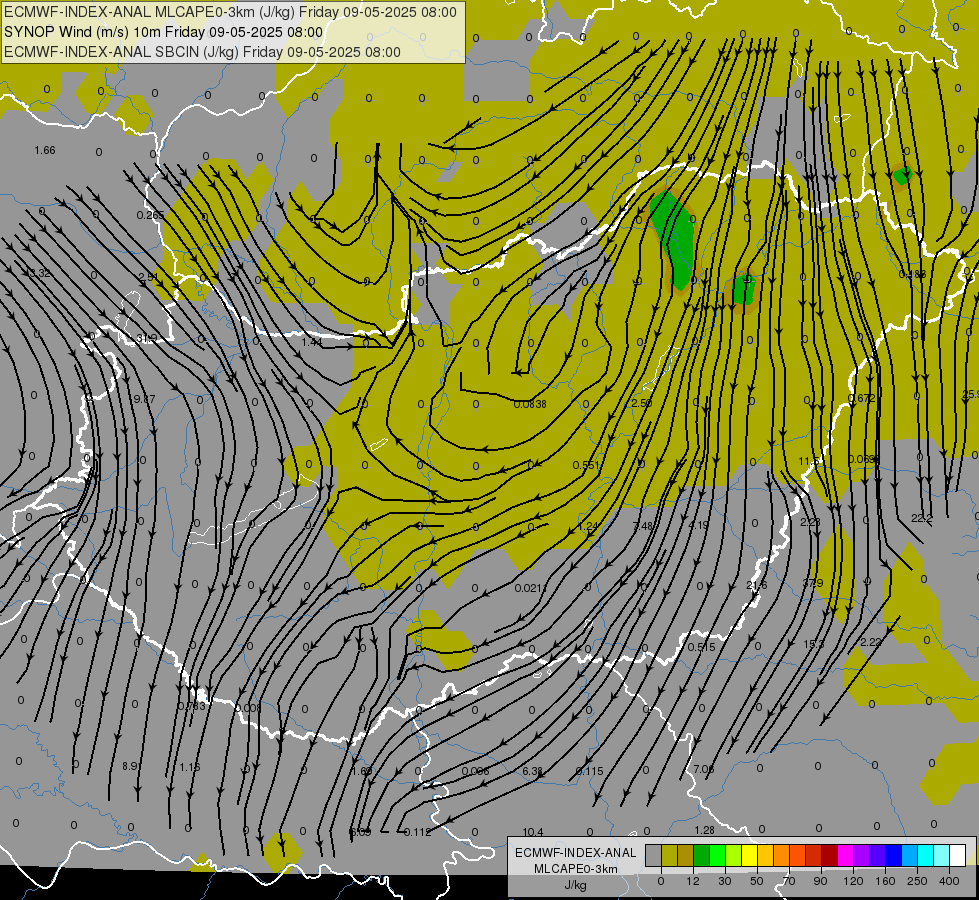Click the legend tick label 30
This screenshot has width=979, height=900.
tap(725, 881)
